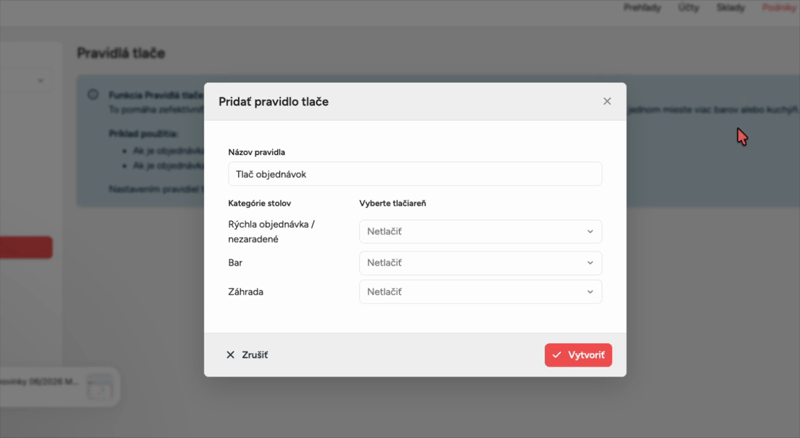The height and width of the screenshot is (438, 800).
Task: Open the Účty menu item
Action: coord(688,8)
